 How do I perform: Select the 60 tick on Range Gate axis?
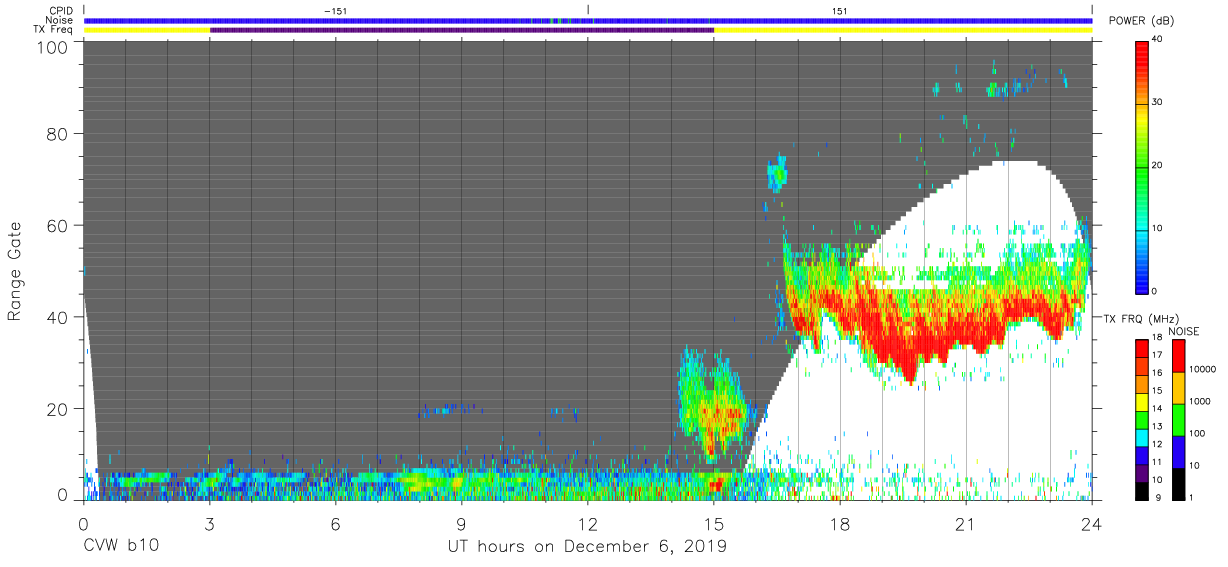pyautogui.click(x=58, y=225)
